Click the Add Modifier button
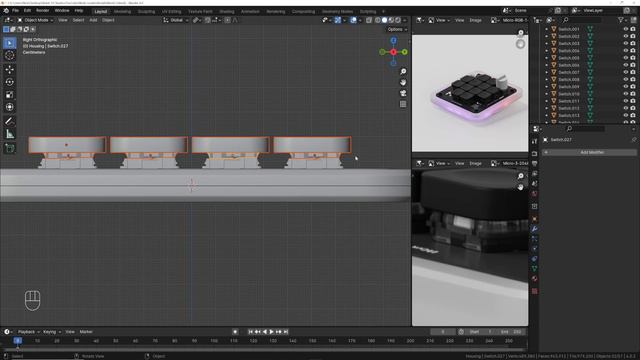 [x=589, y=152]
